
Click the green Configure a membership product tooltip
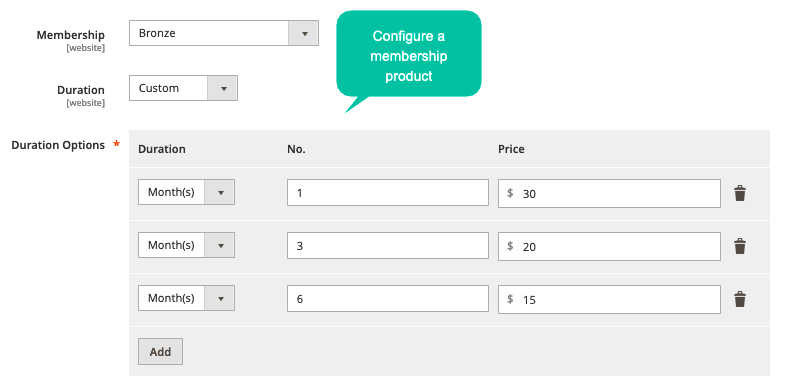(409, 56)
